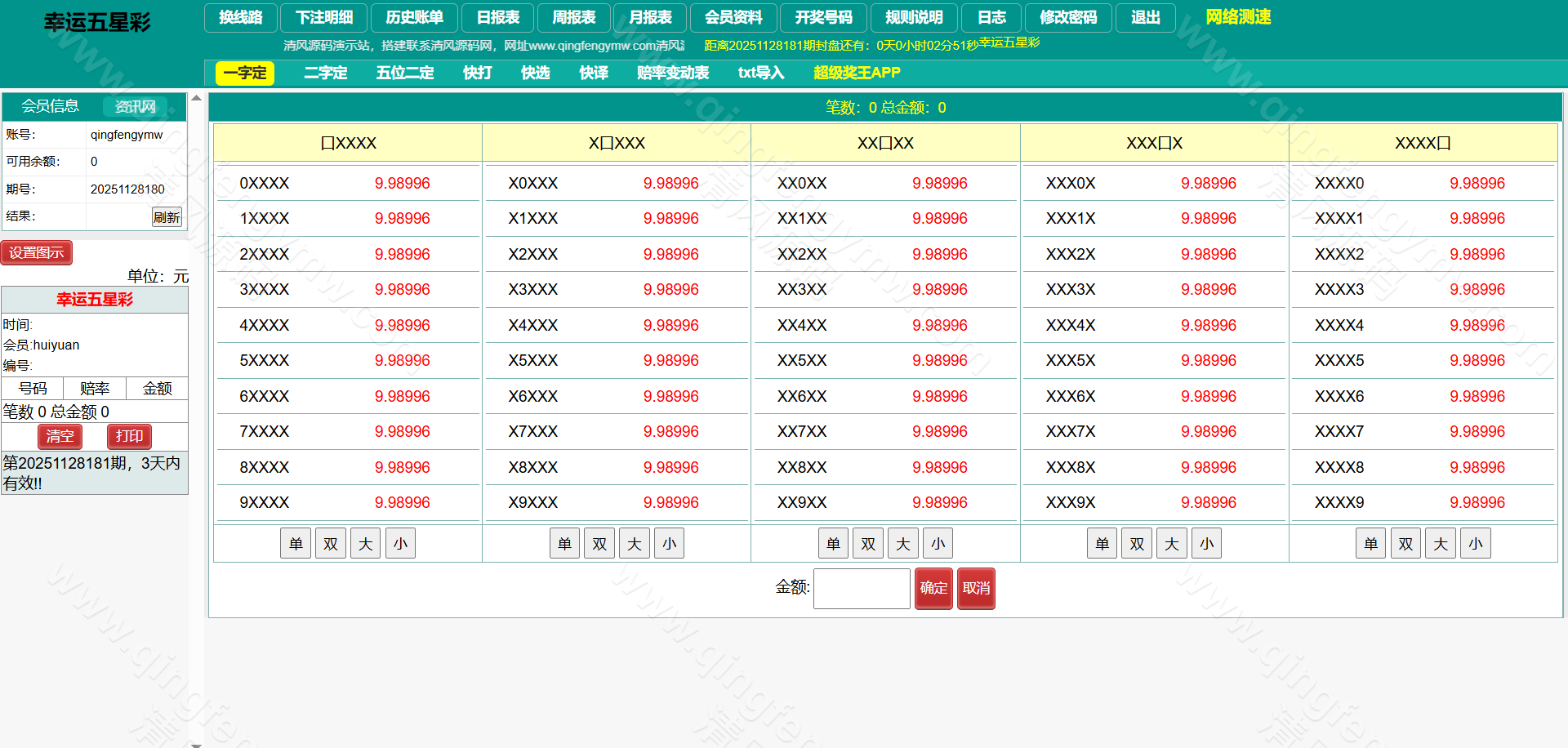Open 设置图示 settings panel
The width and height of the screenshot is (1568, 748).
tap(37, 252)
